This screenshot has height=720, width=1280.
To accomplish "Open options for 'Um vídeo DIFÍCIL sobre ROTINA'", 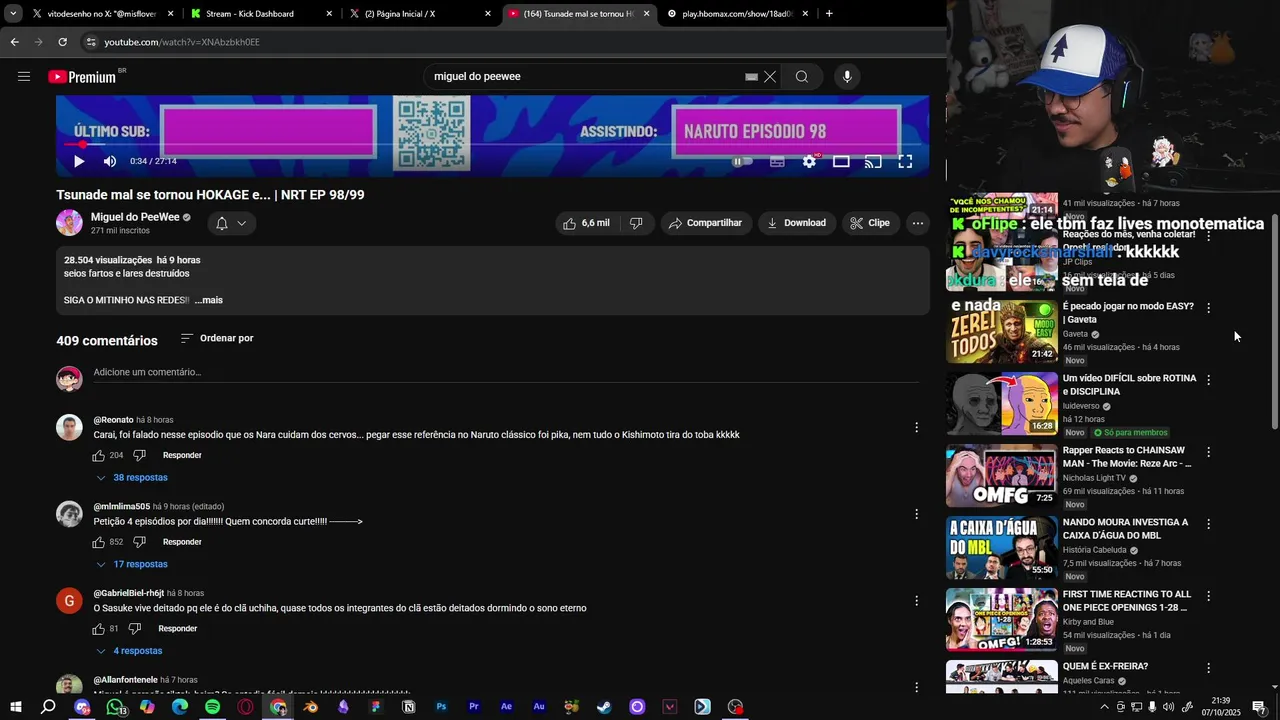I will (1208, 380).
